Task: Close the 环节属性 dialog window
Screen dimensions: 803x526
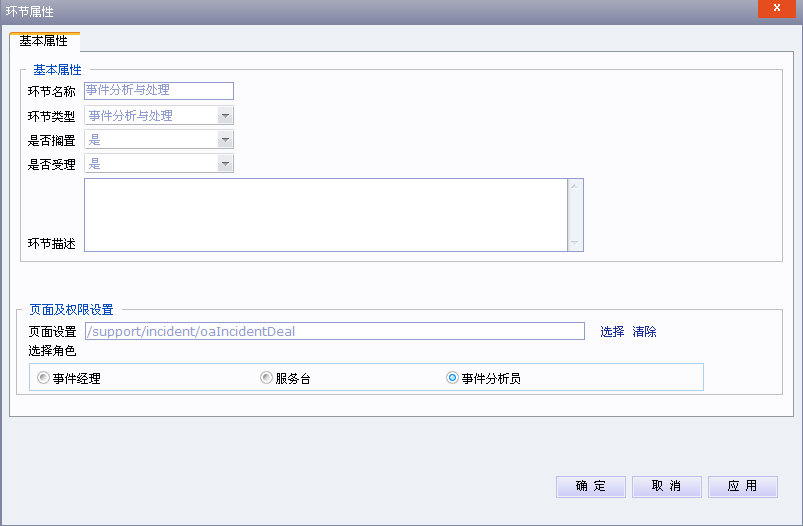Action: 776,9
